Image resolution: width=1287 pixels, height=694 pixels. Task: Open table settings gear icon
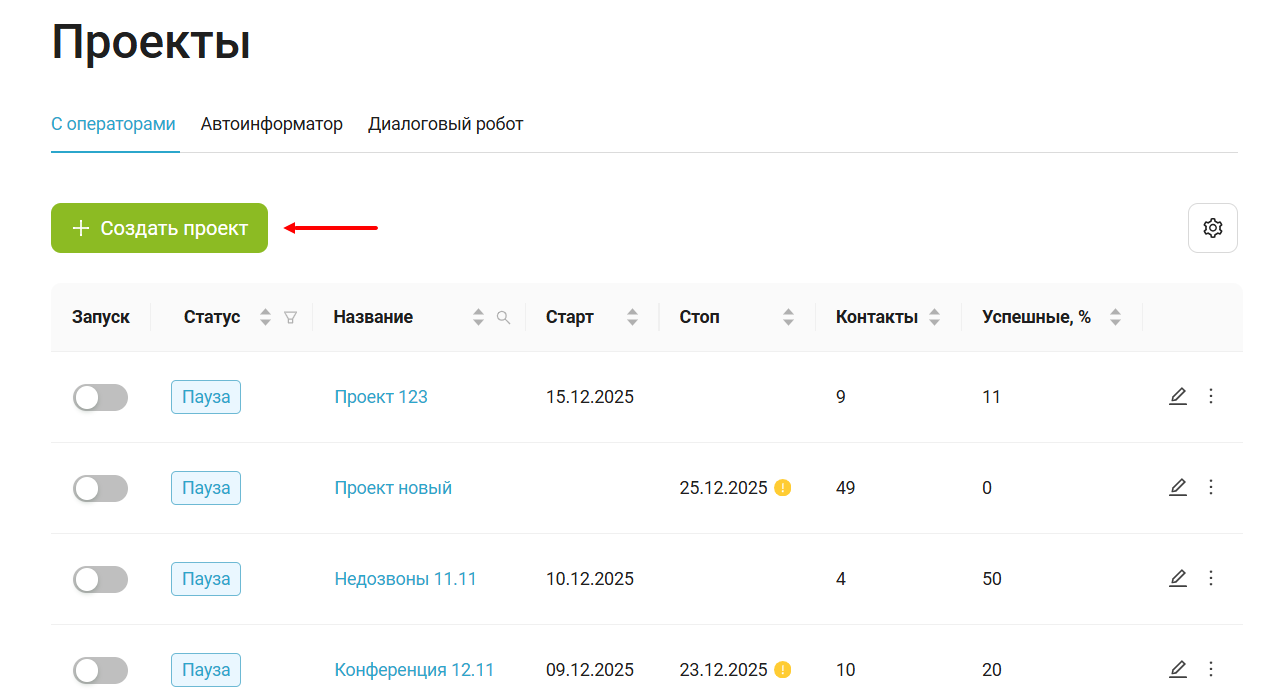point(1212,228)
